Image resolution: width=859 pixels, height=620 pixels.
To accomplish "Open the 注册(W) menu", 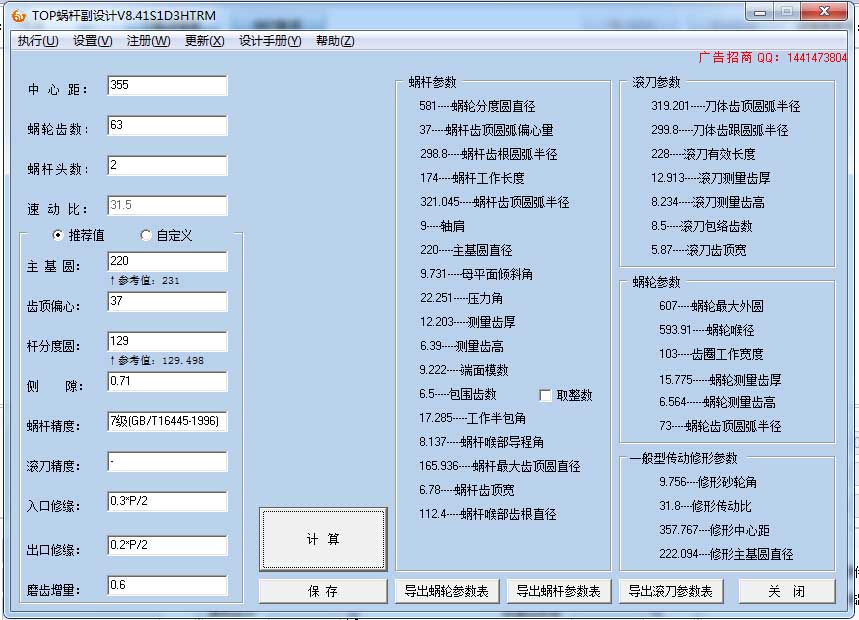I will 147,41.
